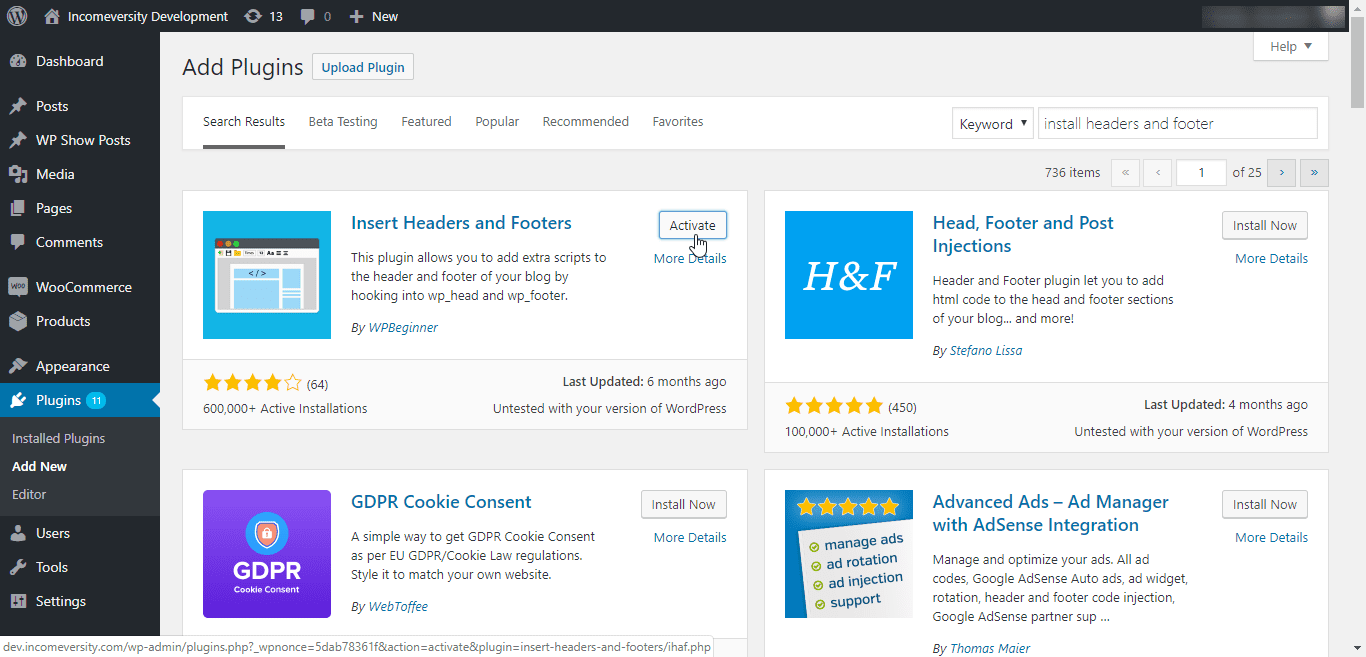Switch to the Recommended tab
This screenshot has height=657, width=1366.
point(586,122)
